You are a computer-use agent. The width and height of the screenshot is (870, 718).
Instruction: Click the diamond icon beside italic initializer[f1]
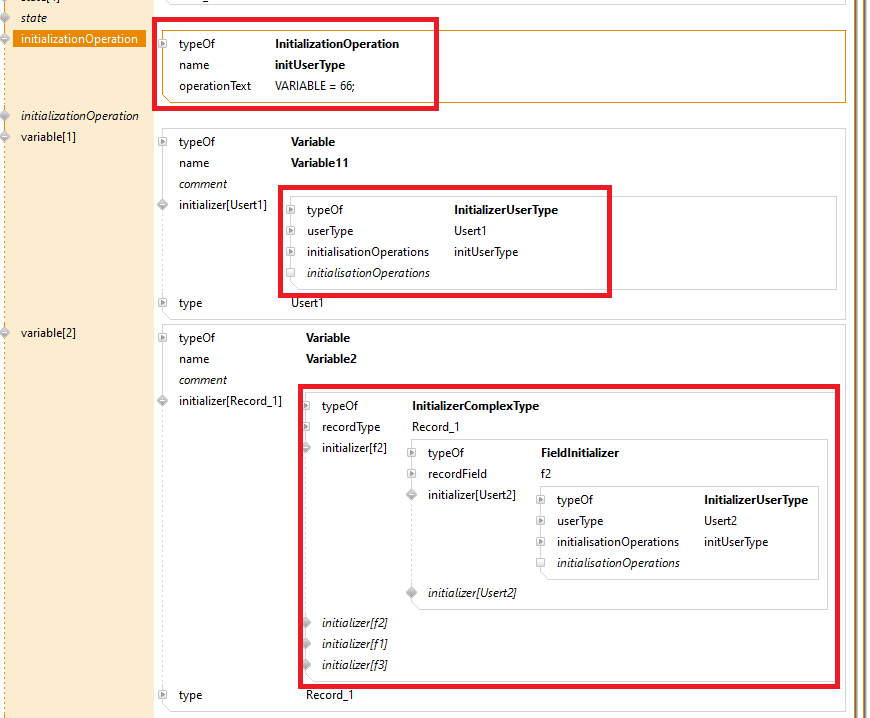click(307, 644)
